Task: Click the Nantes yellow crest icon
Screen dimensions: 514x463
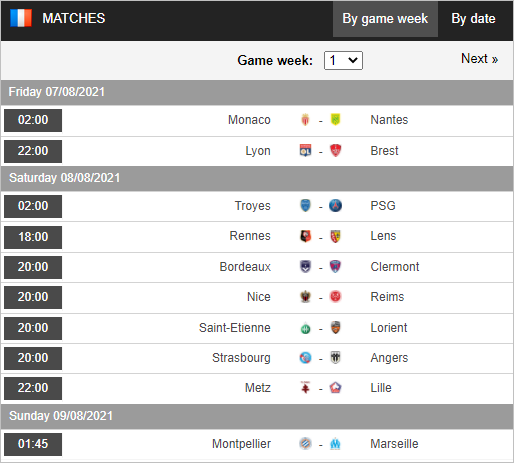Action: [x=335, y=120]
